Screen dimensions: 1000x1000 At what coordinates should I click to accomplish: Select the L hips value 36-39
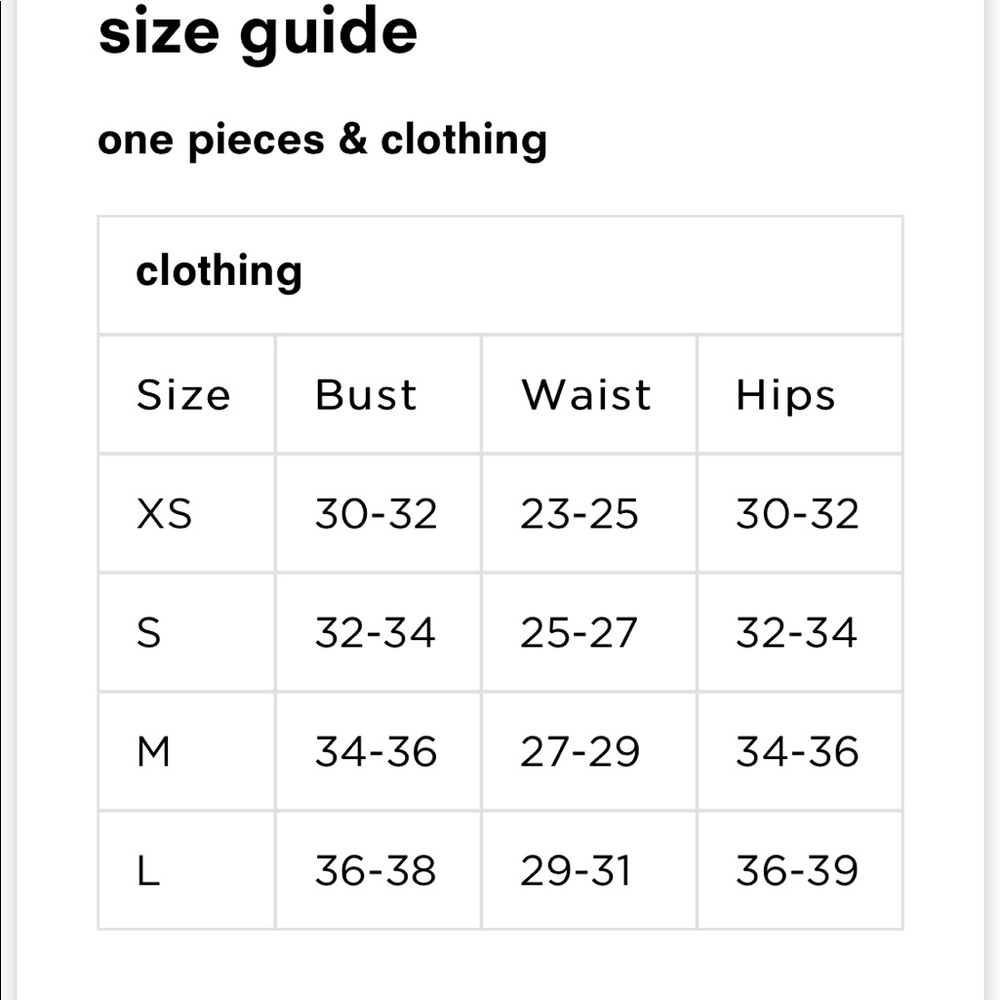(797, 871)
